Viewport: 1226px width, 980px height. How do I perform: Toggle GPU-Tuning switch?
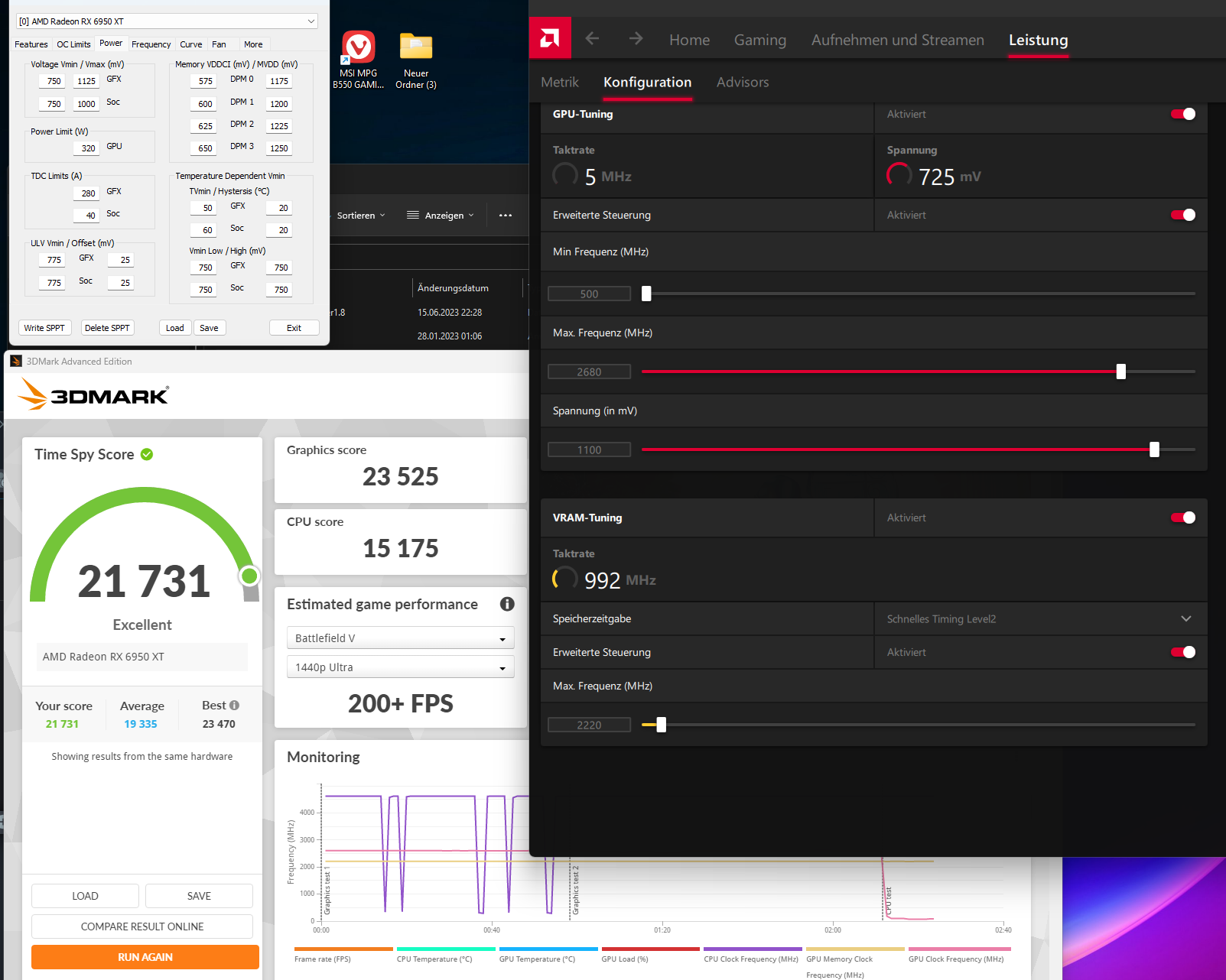click(1183, 114)
